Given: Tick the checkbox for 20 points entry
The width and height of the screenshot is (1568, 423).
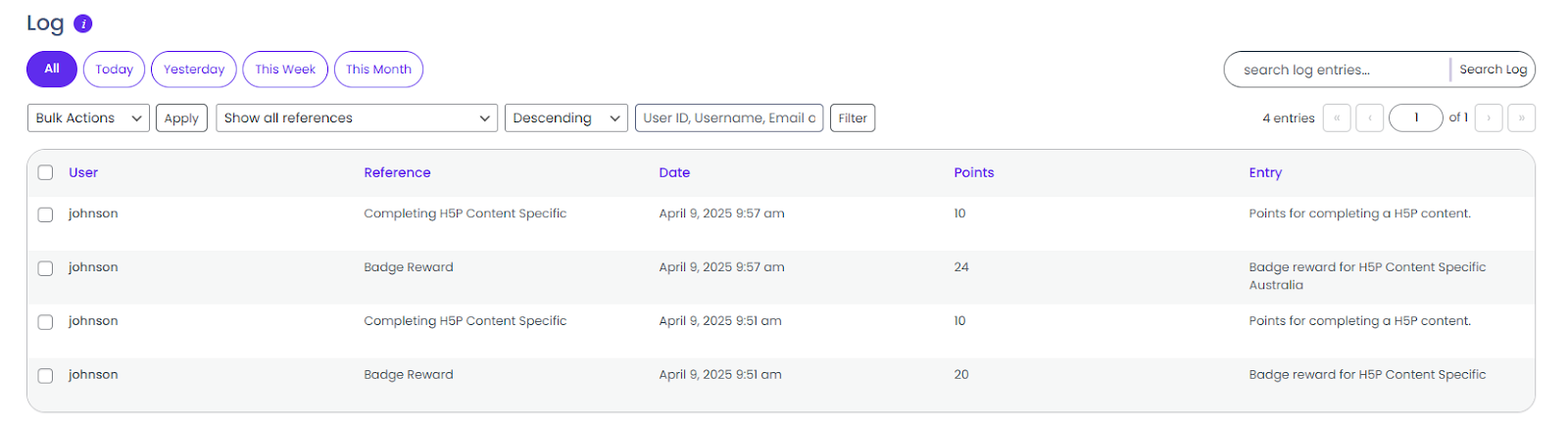Looking at the screenshot, I should [45, 376].
